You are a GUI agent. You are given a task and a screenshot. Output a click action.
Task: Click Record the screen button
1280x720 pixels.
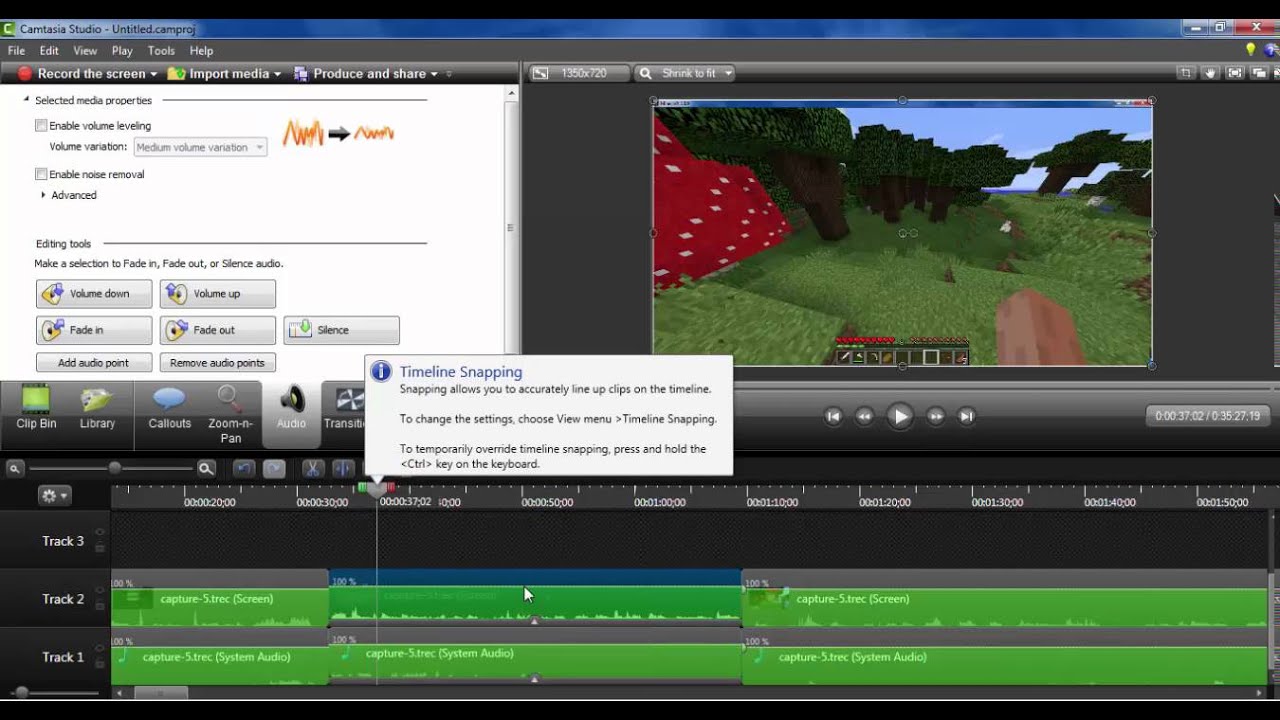[x=81, y=74]
